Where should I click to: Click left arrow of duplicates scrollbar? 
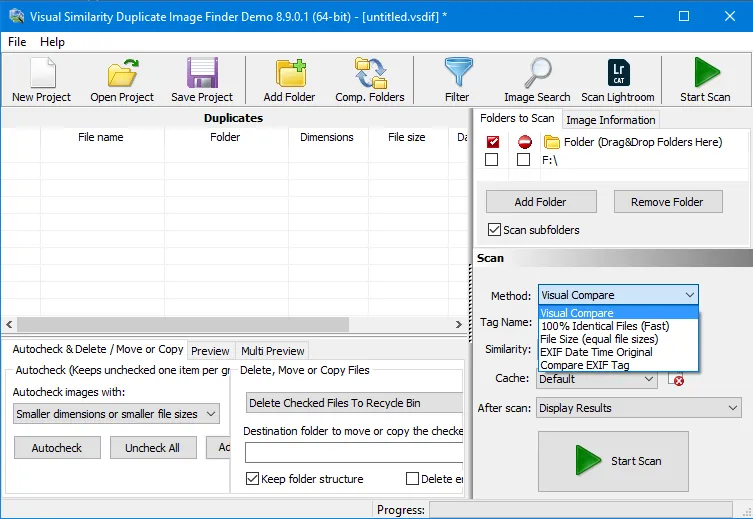pos(9,325)
